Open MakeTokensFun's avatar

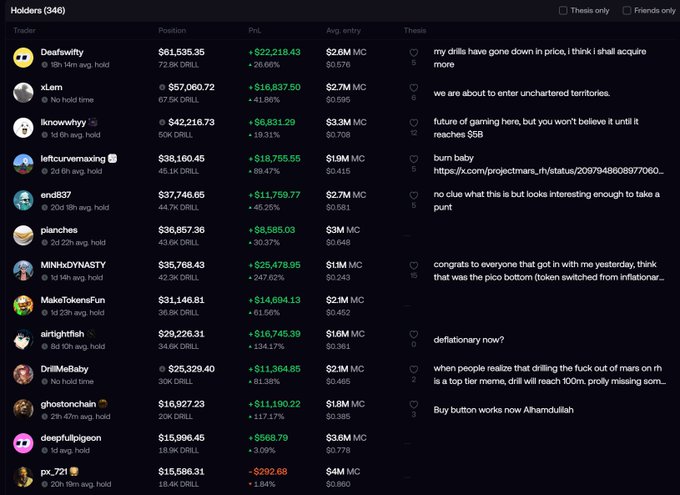click(23, 306)
